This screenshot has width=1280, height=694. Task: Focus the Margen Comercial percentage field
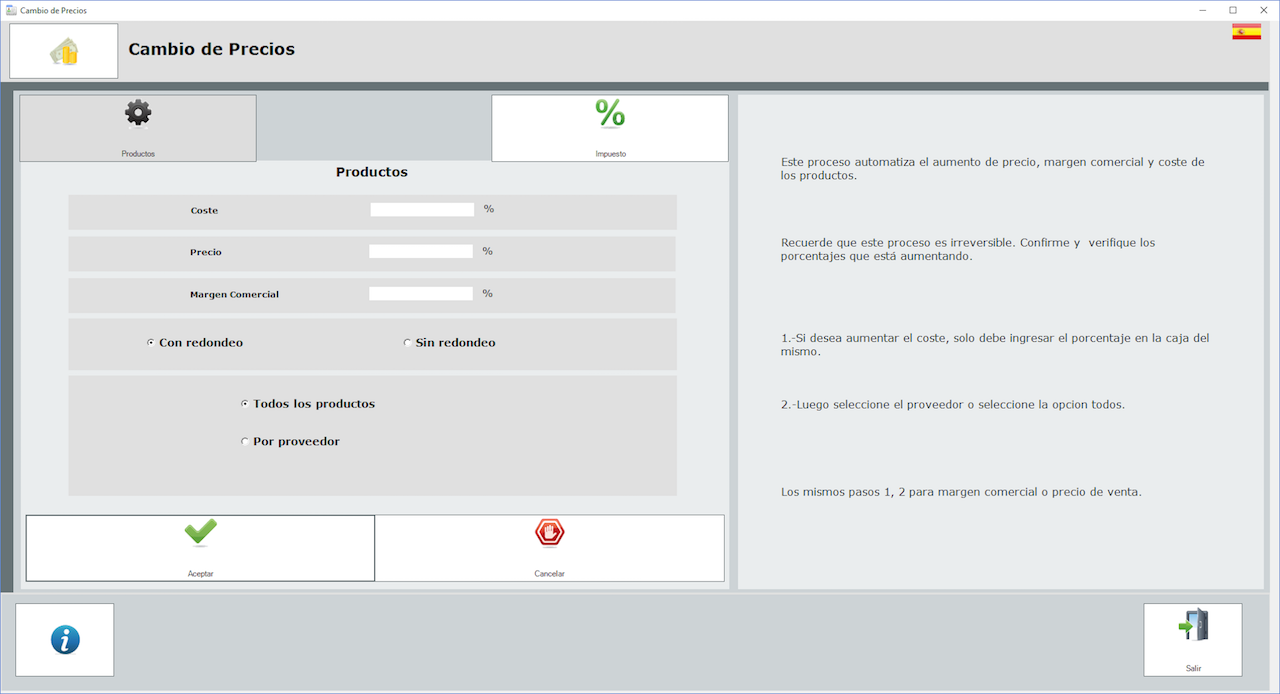pos(421,294)
